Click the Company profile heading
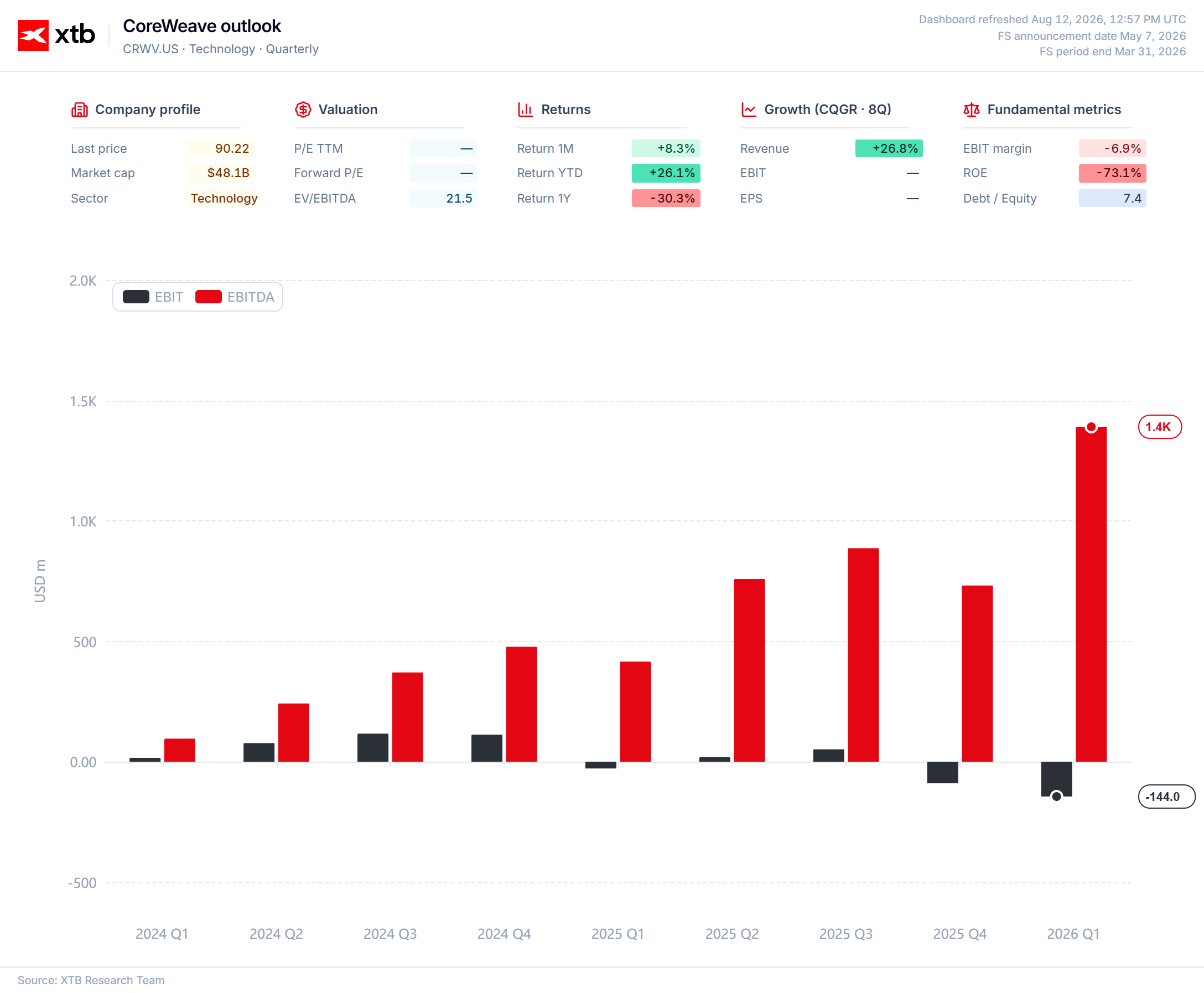This screenshot has height=993, width=1204. [x=148, y=109]
